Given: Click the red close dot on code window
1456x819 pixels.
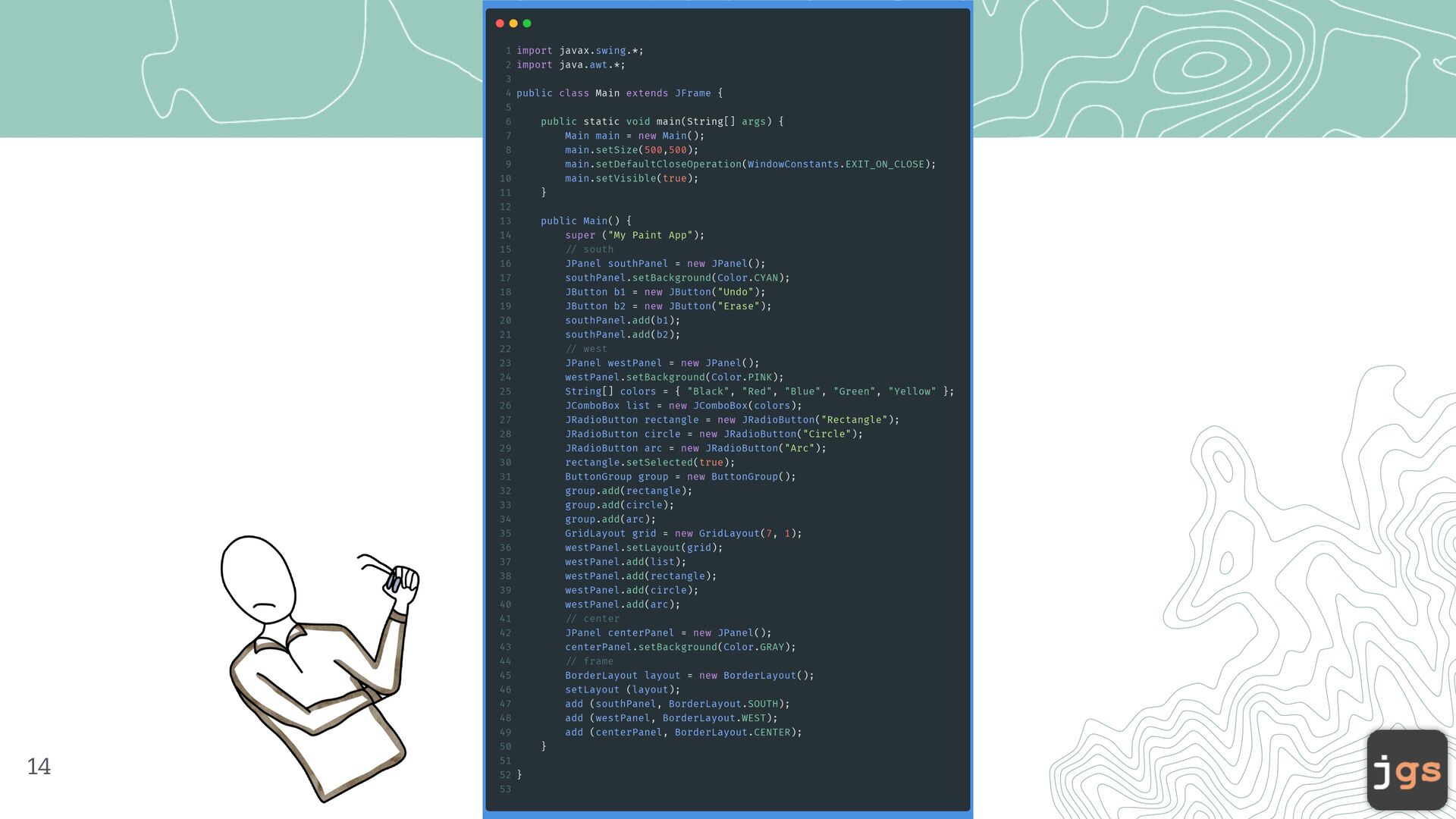Looking at the screenshot, I should pyautogui.click(x=500, y=24).
